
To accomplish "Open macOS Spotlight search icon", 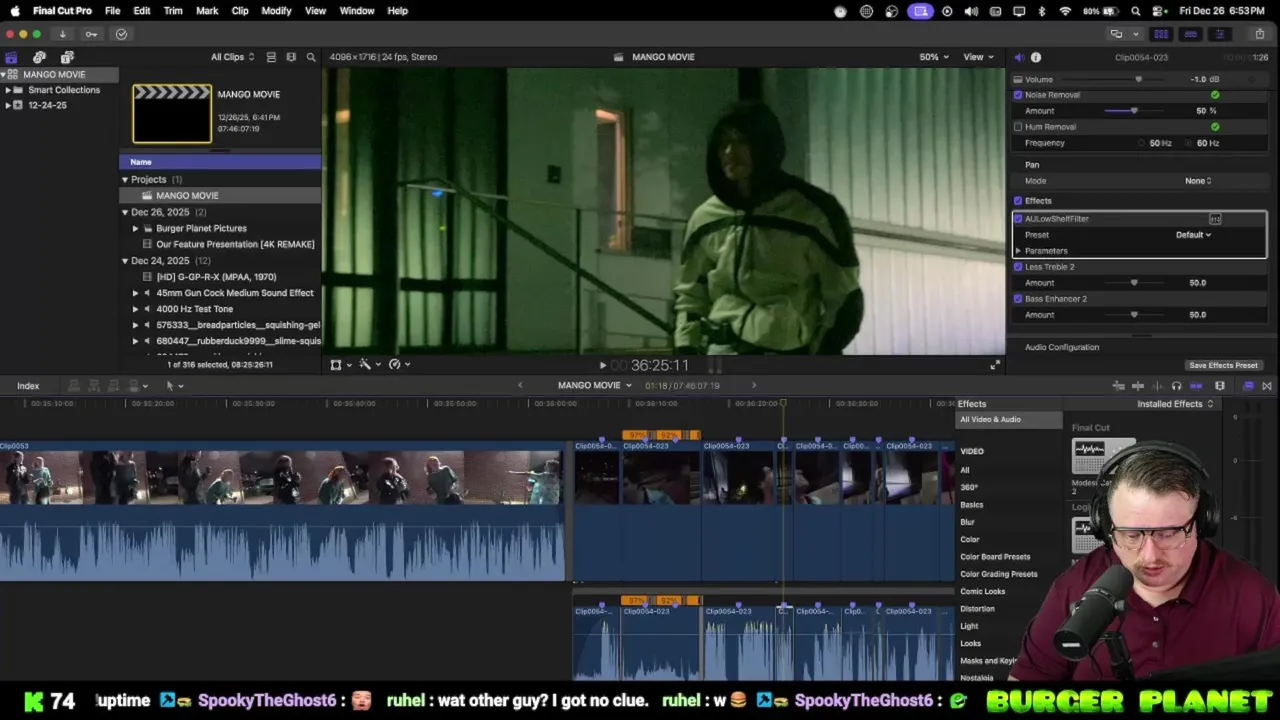I will 1136,11.
